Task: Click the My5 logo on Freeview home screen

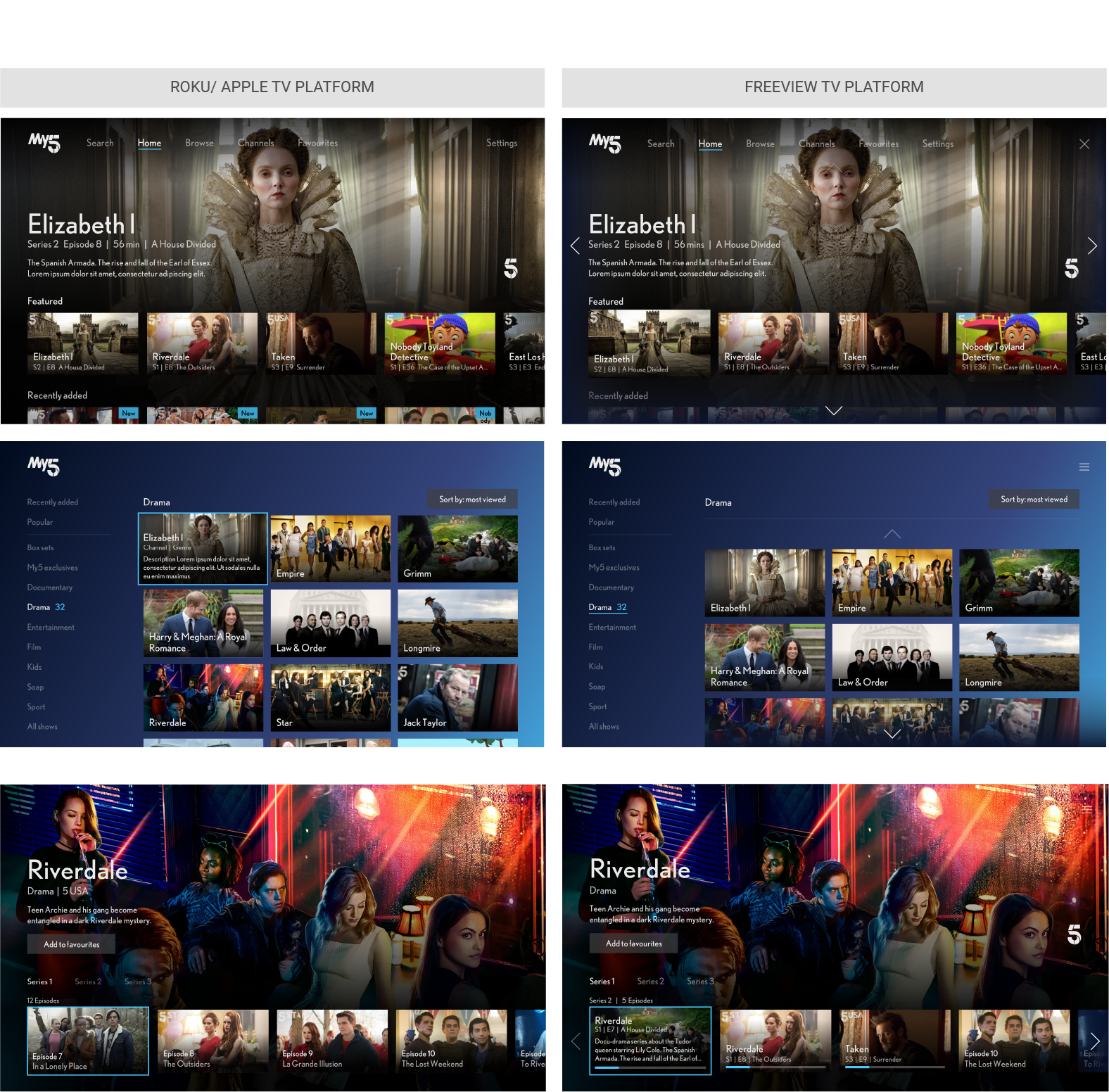Action: (605, 144)
